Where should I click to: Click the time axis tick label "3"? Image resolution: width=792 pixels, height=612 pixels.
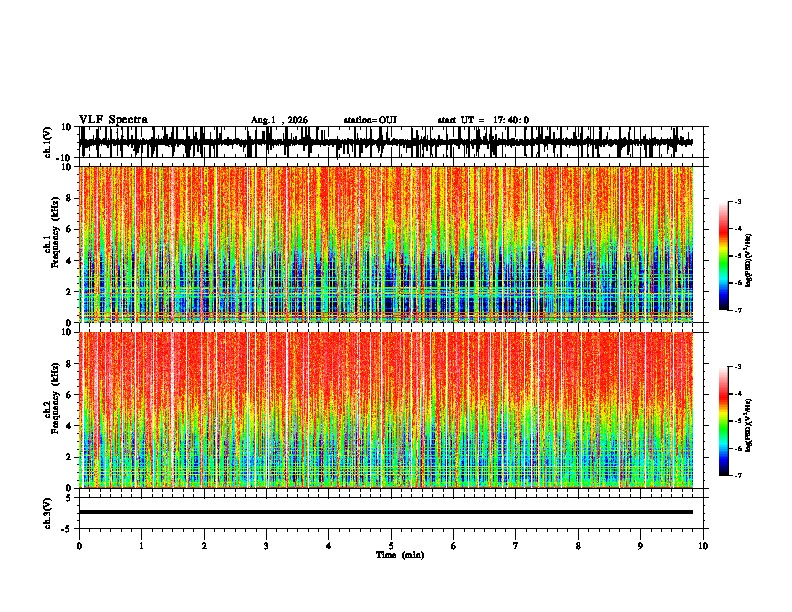pyautogui.click(x=266, y=546)
